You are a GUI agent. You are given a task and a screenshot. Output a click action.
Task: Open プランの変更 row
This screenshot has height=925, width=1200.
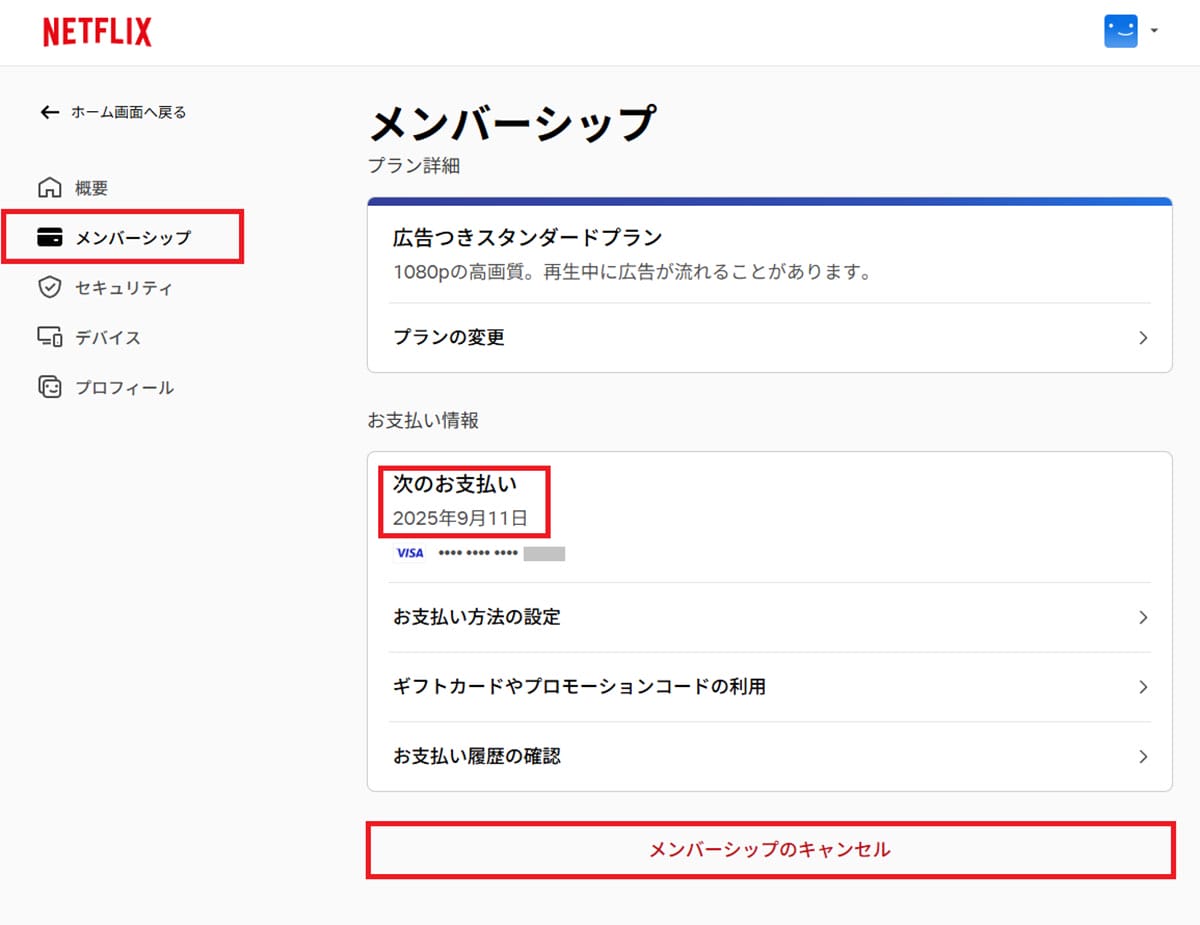[x=770, y=338]
